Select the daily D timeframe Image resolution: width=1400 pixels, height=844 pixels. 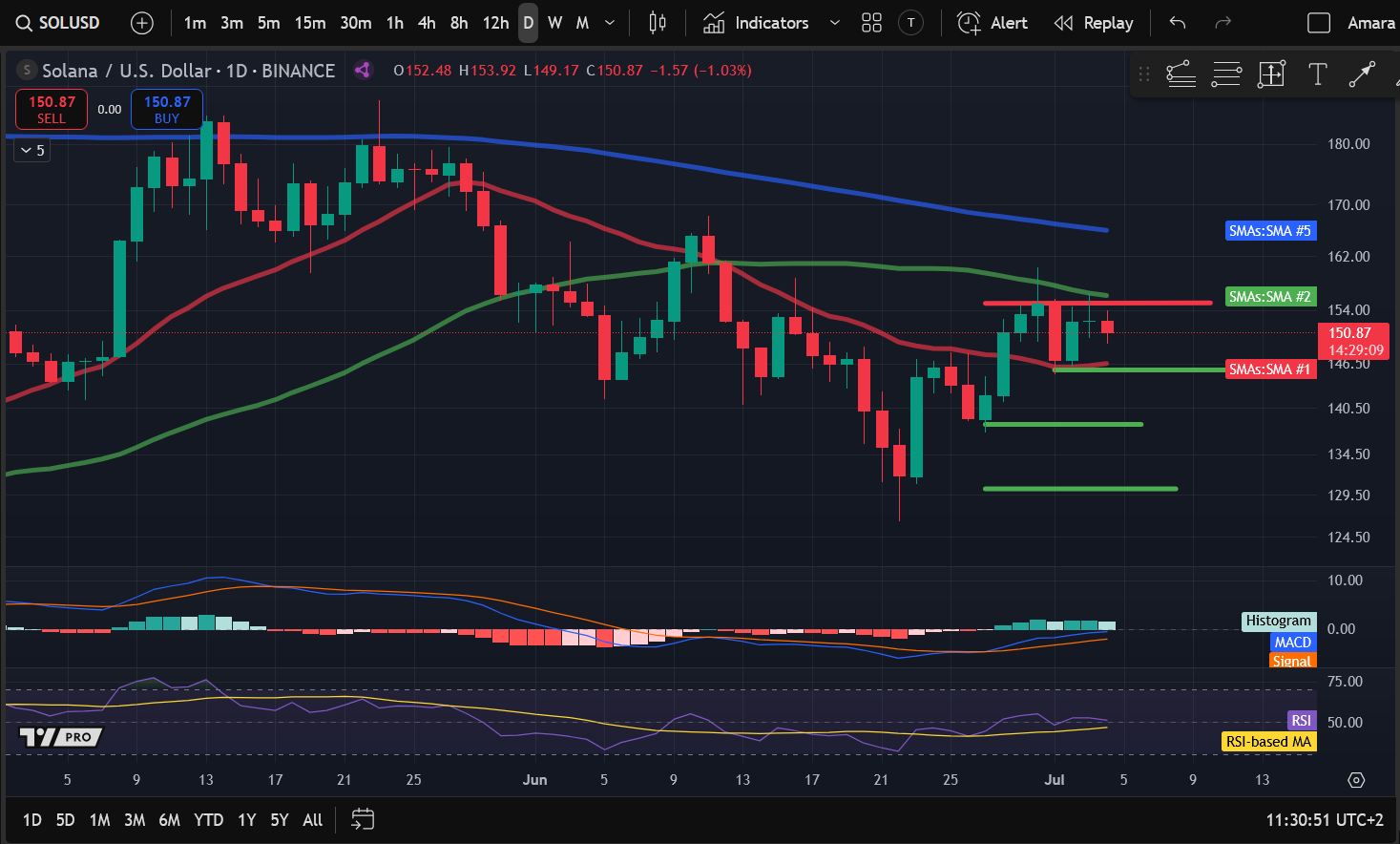tap(528, 23)
